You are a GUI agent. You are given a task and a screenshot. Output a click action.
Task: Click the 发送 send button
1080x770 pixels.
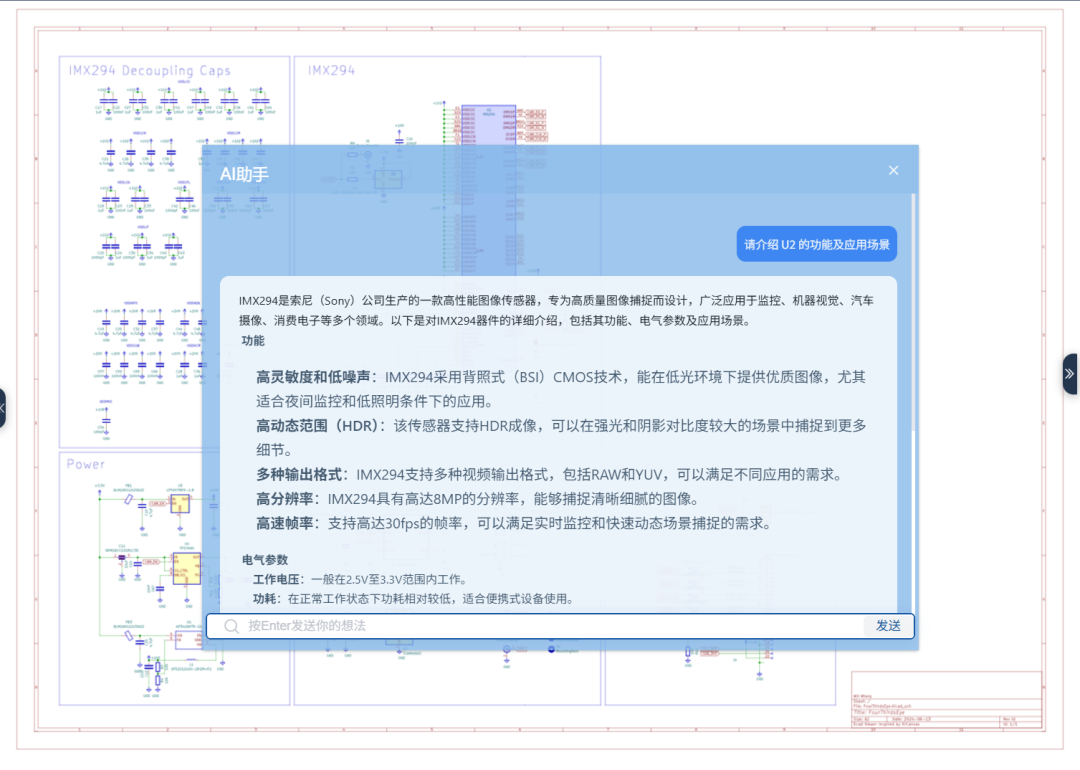(x=888, y=625)
